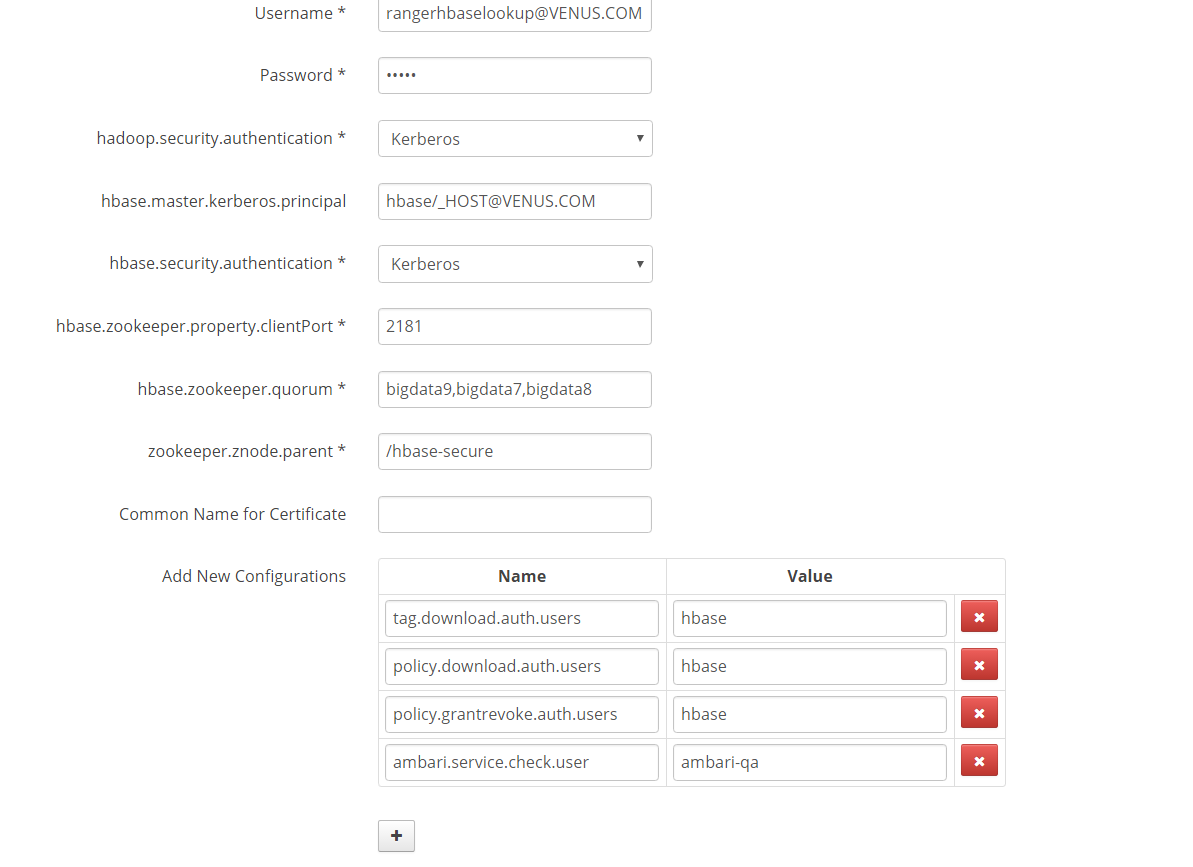1193x867 pixels.
Task: Edit the tag.download.auth.users name field
Action: click(x=521, y=618)
